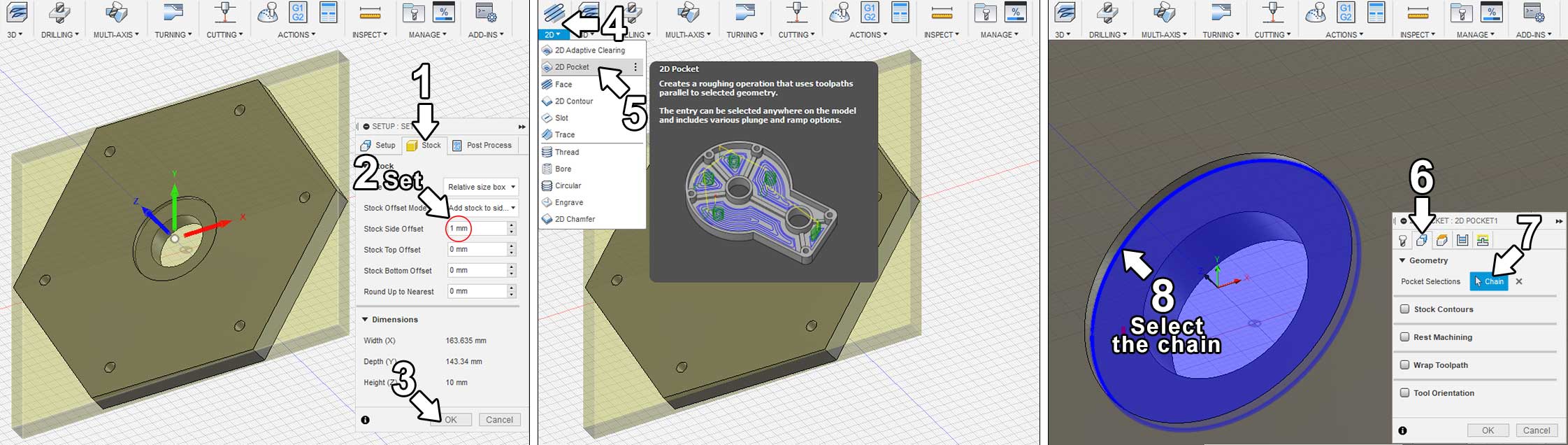The width and height of the screenshot is (1568, 445).
Task: Open the Linking tab icon in 2D POCKET dialog
Action: point(1483,241)
